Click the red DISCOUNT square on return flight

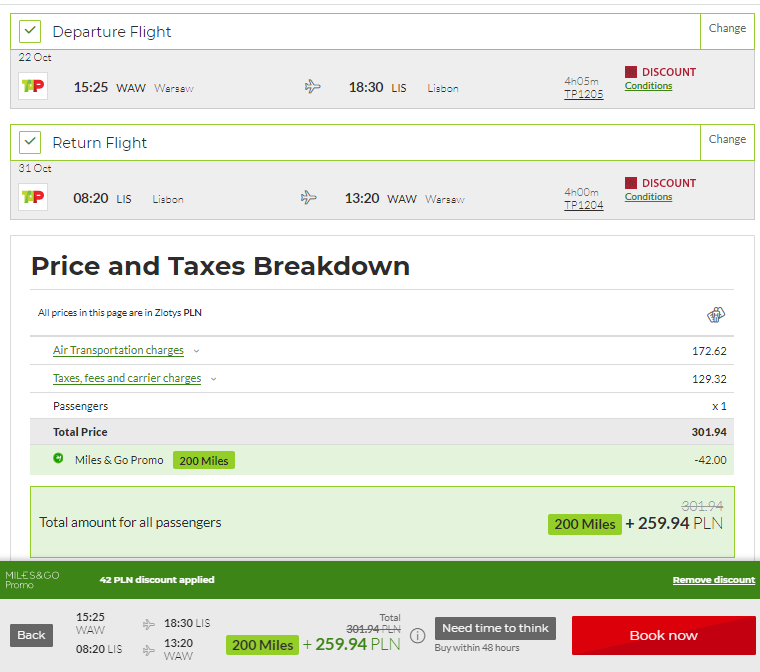tap(631, 183)
